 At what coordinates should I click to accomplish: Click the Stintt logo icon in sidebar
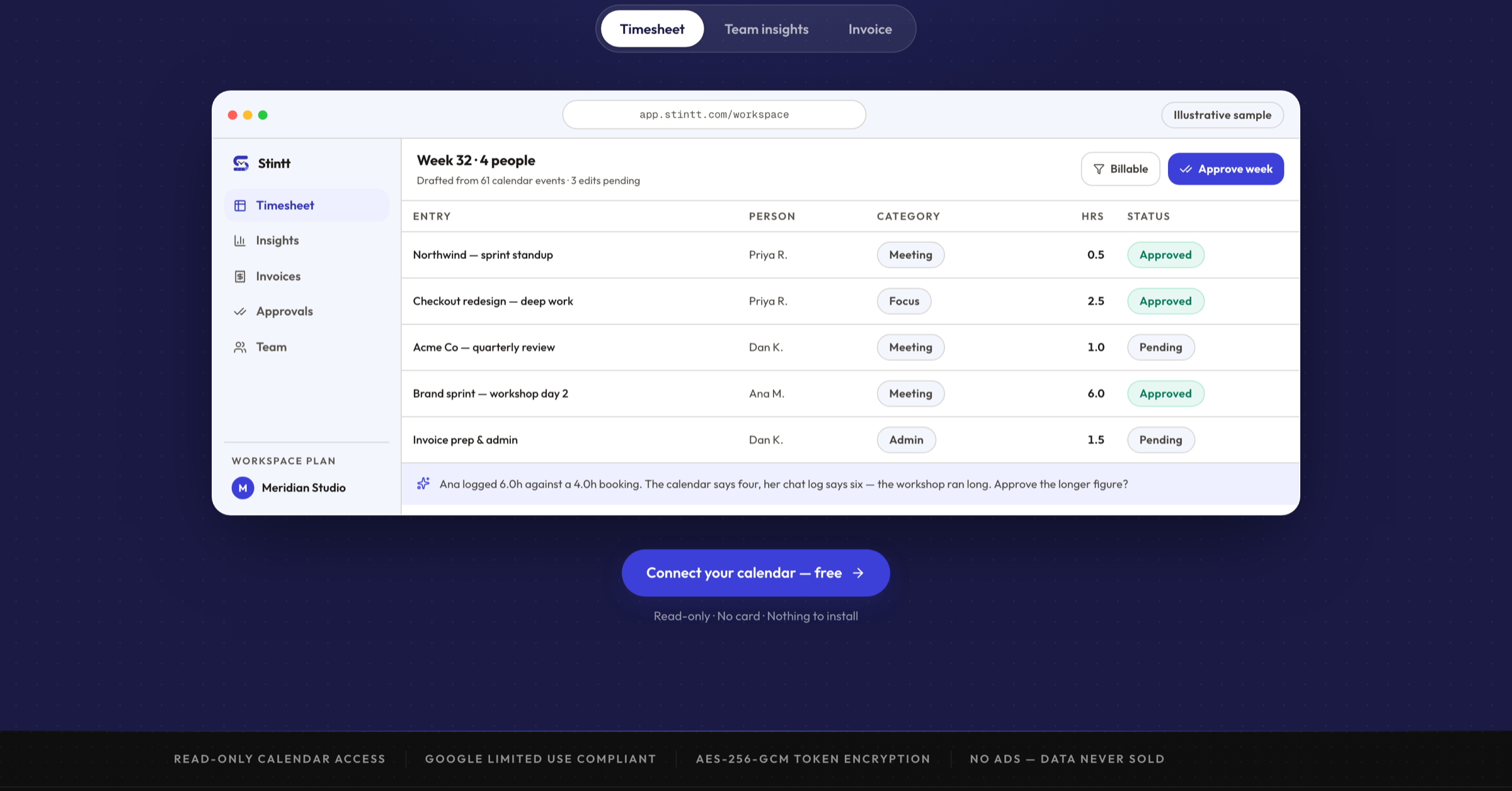(x=241, y=163)
